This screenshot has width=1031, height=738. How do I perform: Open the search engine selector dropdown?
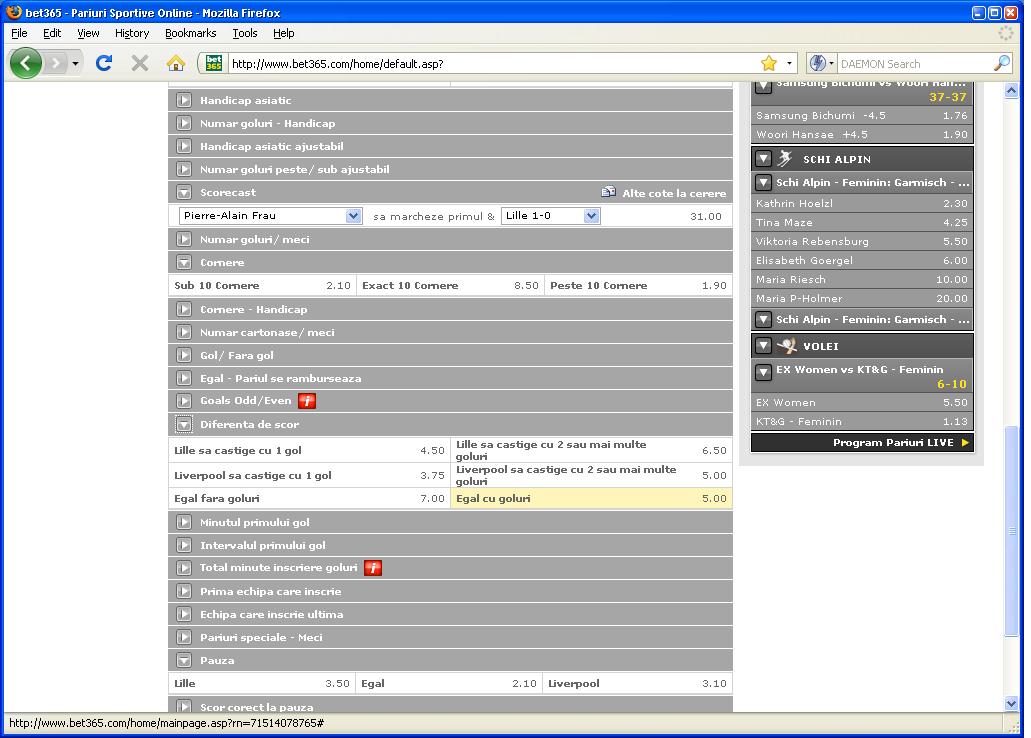(x=832, y=63)
